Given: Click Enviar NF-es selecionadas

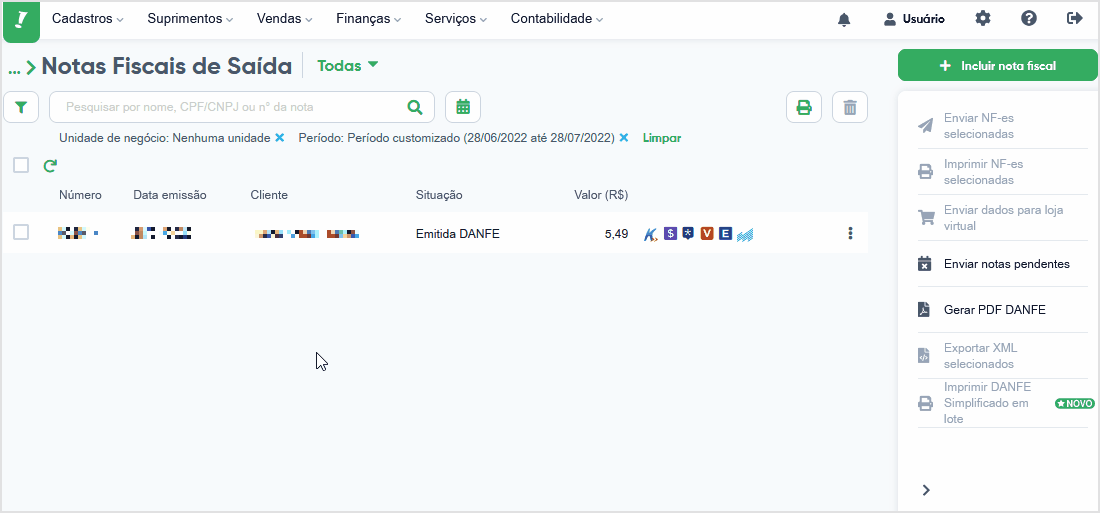Looking at the screenshot, I should [1003, 126].
